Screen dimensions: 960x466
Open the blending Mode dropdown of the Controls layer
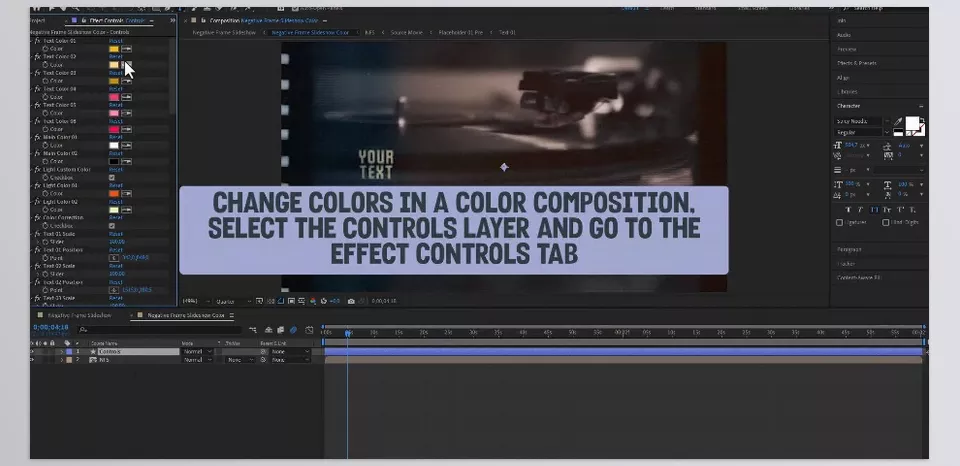tap(197, 351)
